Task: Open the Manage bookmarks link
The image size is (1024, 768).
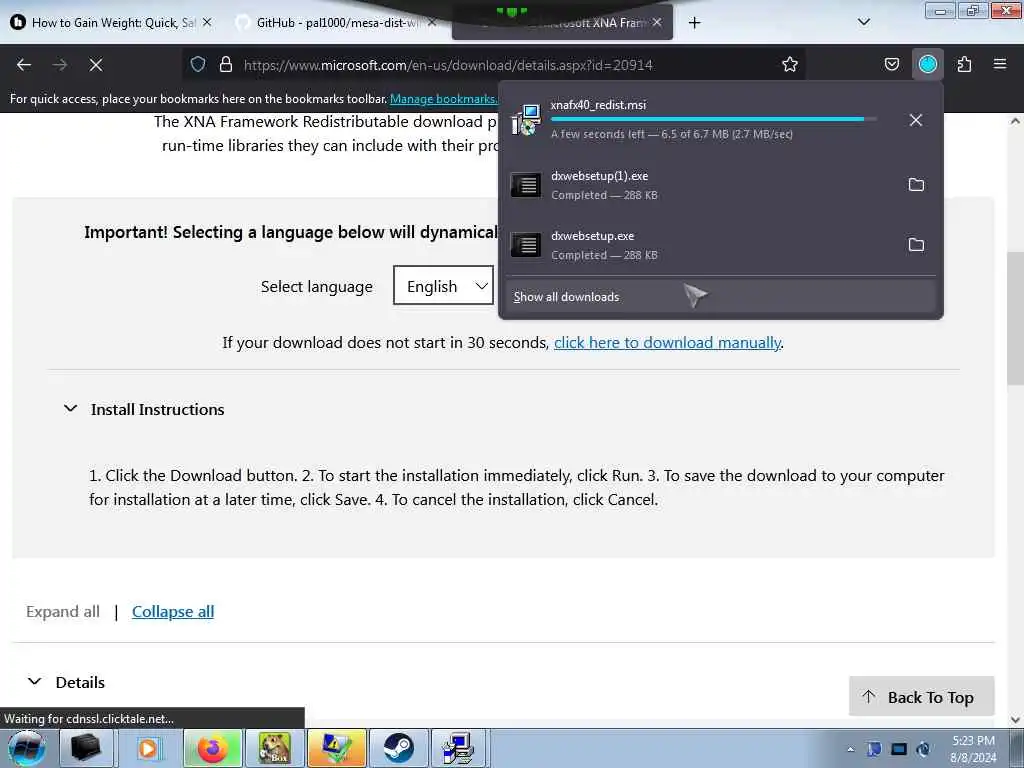Action: [444, 99]
